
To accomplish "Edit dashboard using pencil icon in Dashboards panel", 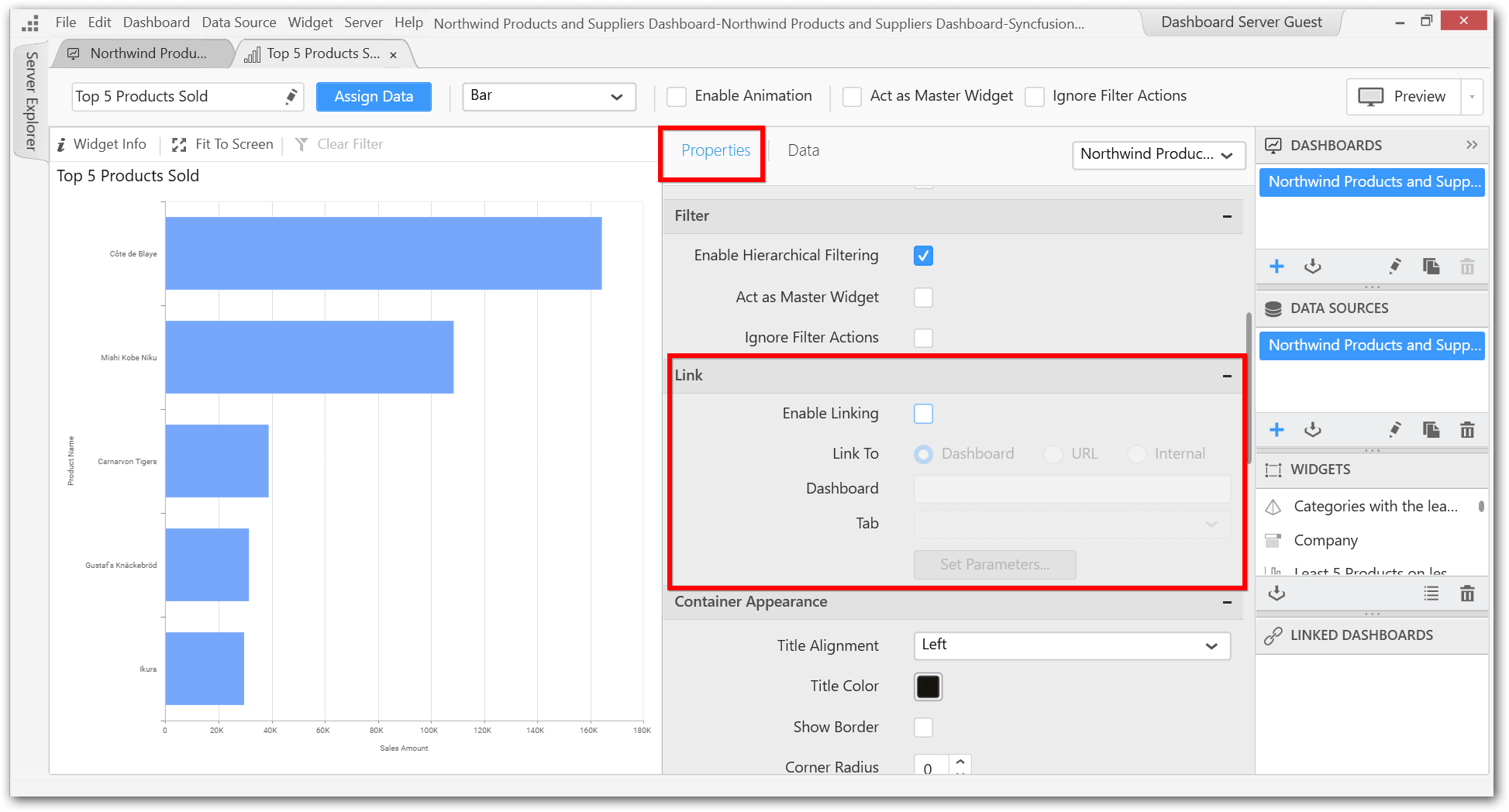I will coord(1395,267).
